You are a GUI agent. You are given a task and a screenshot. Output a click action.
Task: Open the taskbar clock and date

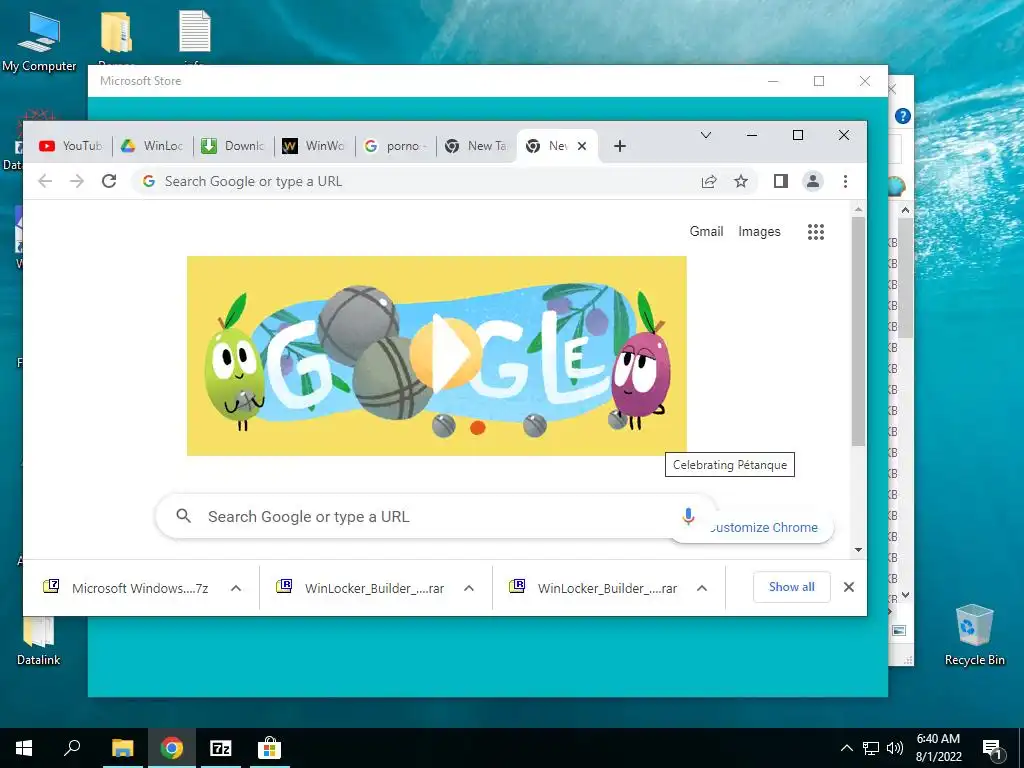[x=938, y=748]
